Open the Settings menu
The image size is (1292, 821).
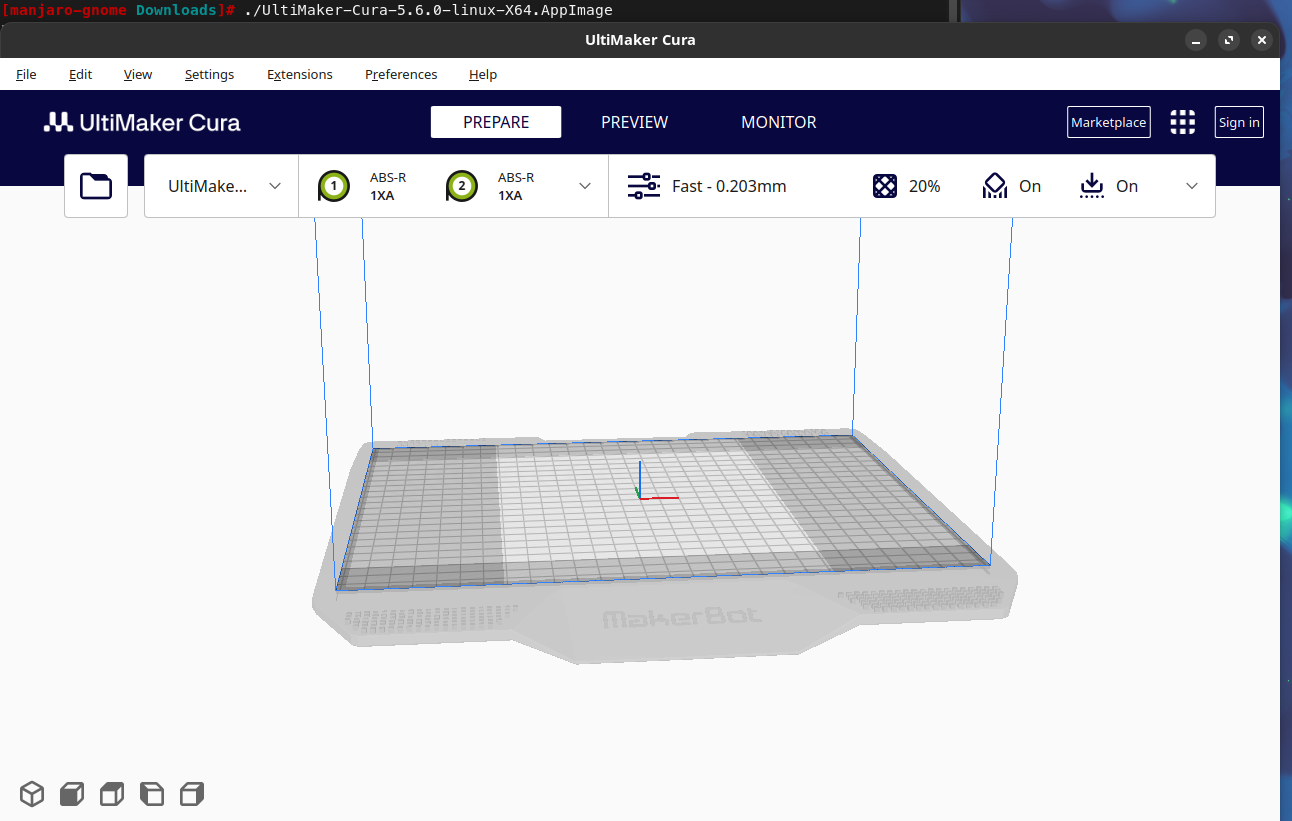209,74
